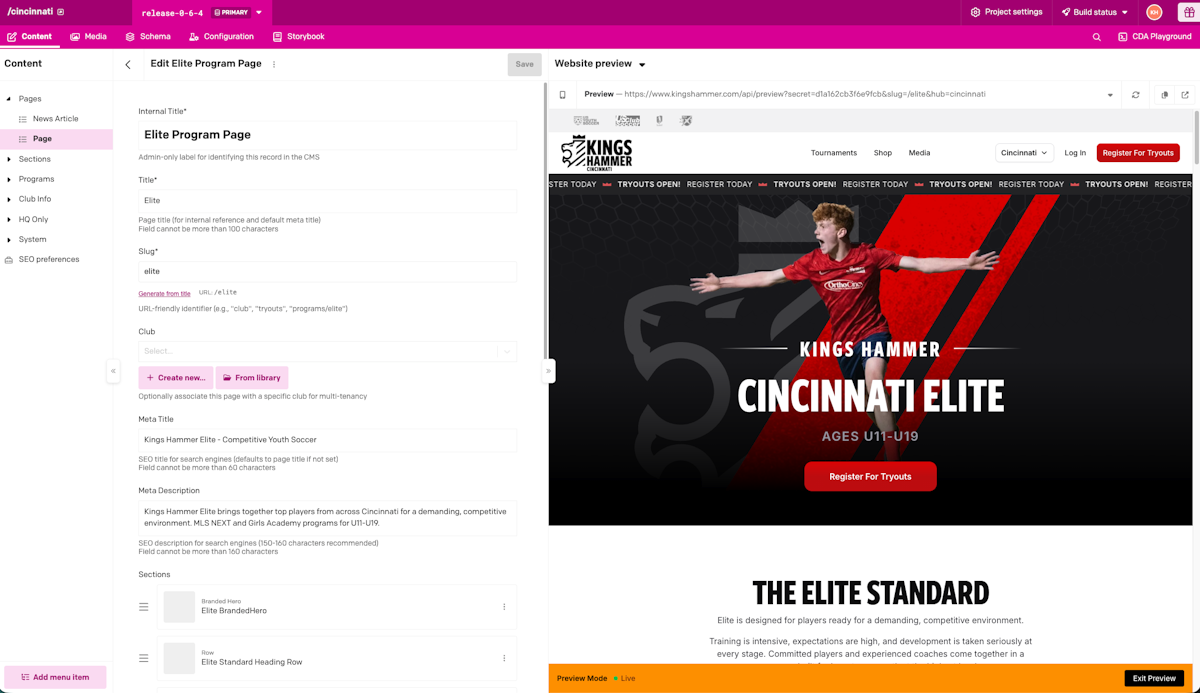Copy the preview link
The width and height of the screenshot is (1200, 693).
click(x=1165, y=95)
